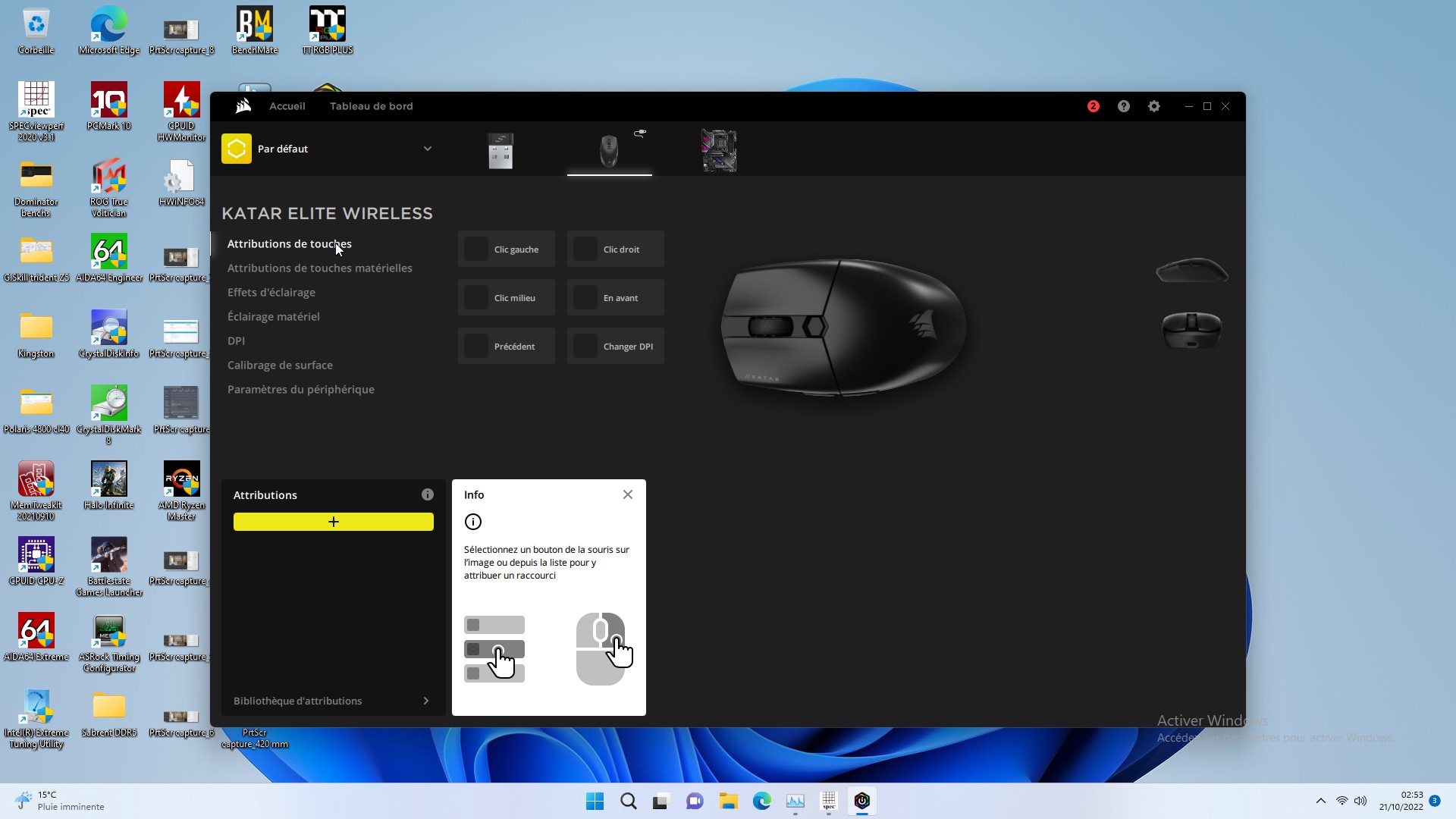1456x819 pixels.
Task: Open Paramètres du périphérique
Action: click(301, 389)
